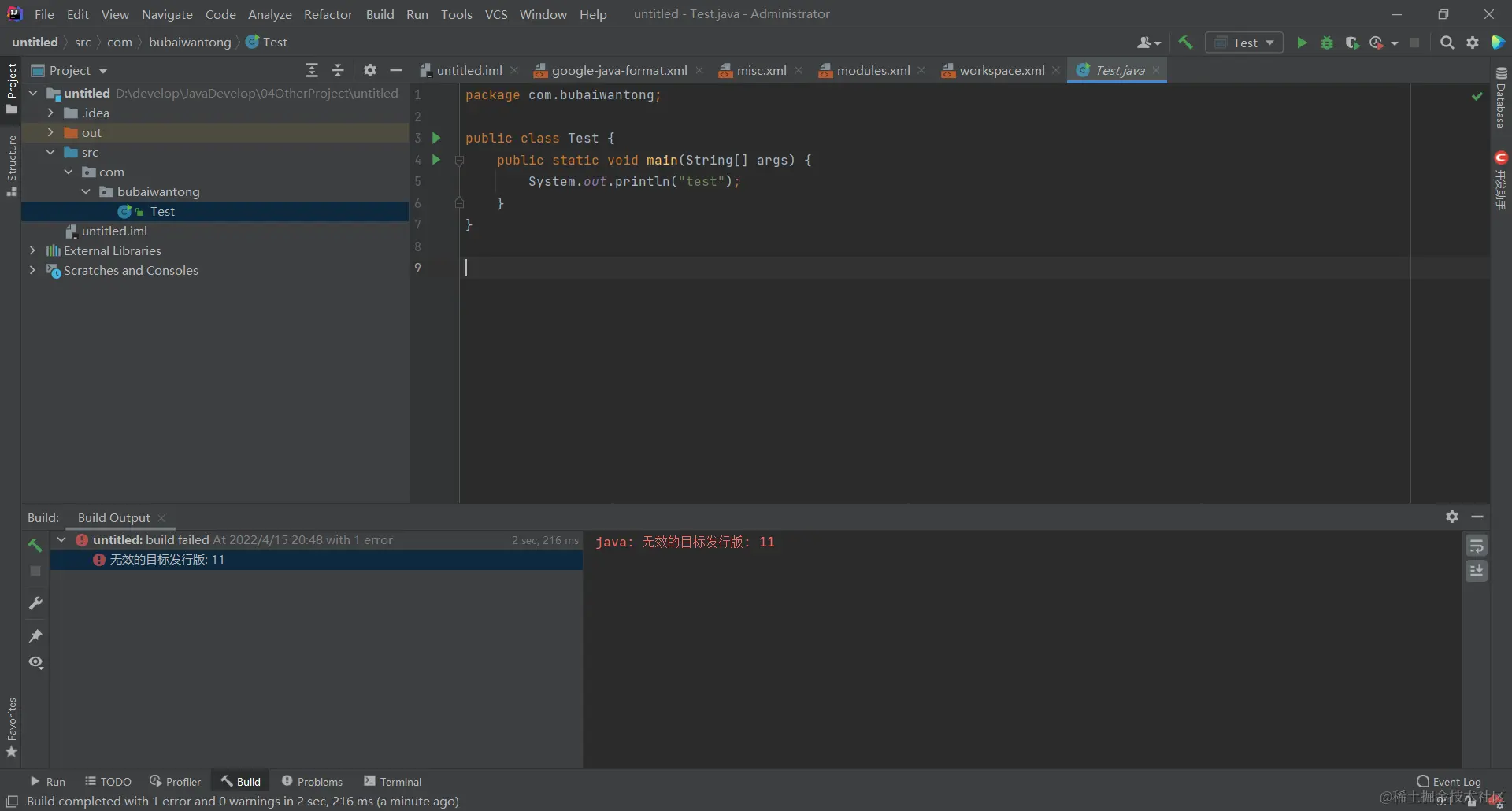Image resolution: width=1512 pixels, height=811 pixels.
Task: Toggle soft-wrap in build output
Action: tap(1477, 546)
